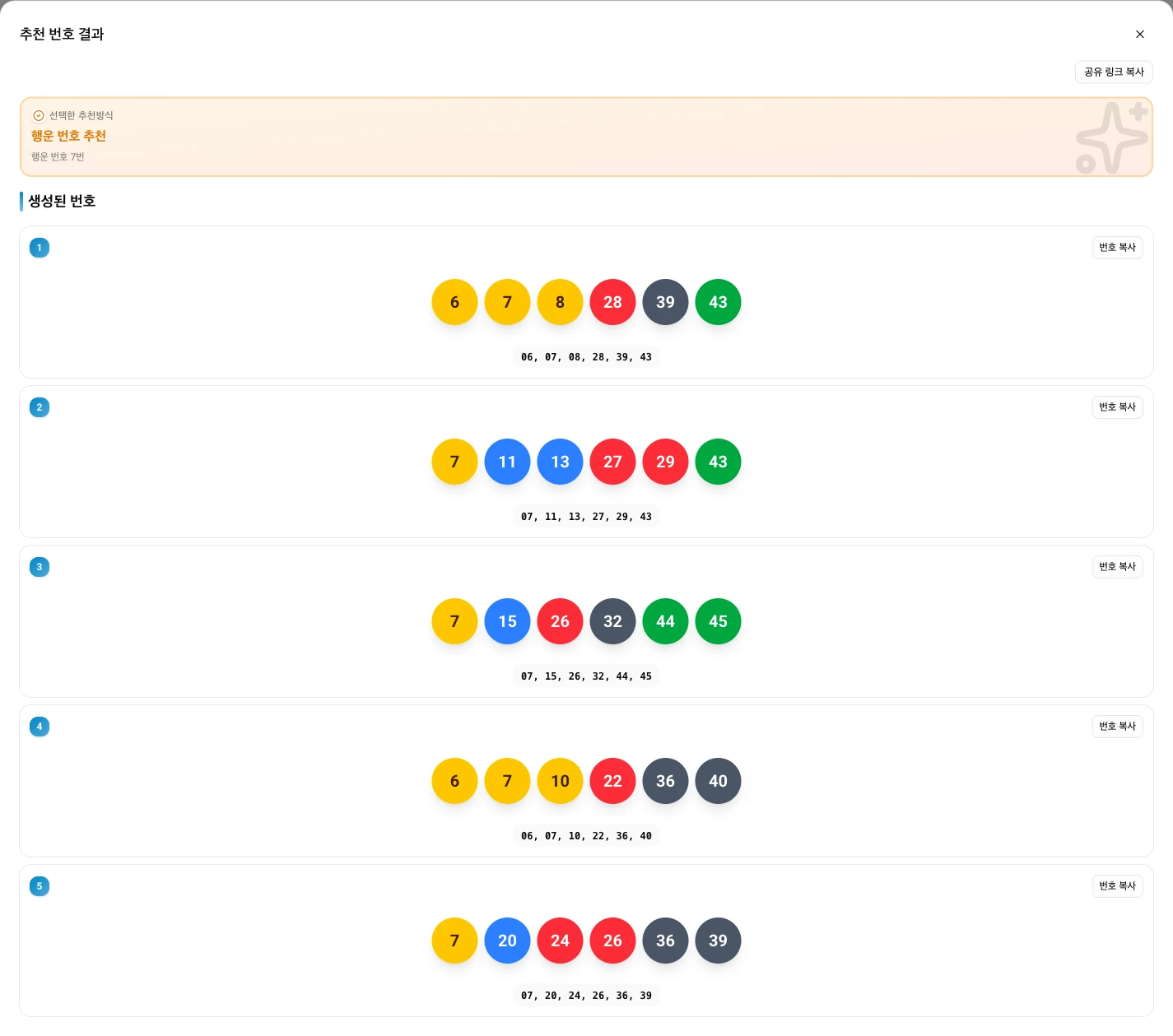Click green ball 45 in set 3
The image size is (1173, 1036).
(718, 621)
